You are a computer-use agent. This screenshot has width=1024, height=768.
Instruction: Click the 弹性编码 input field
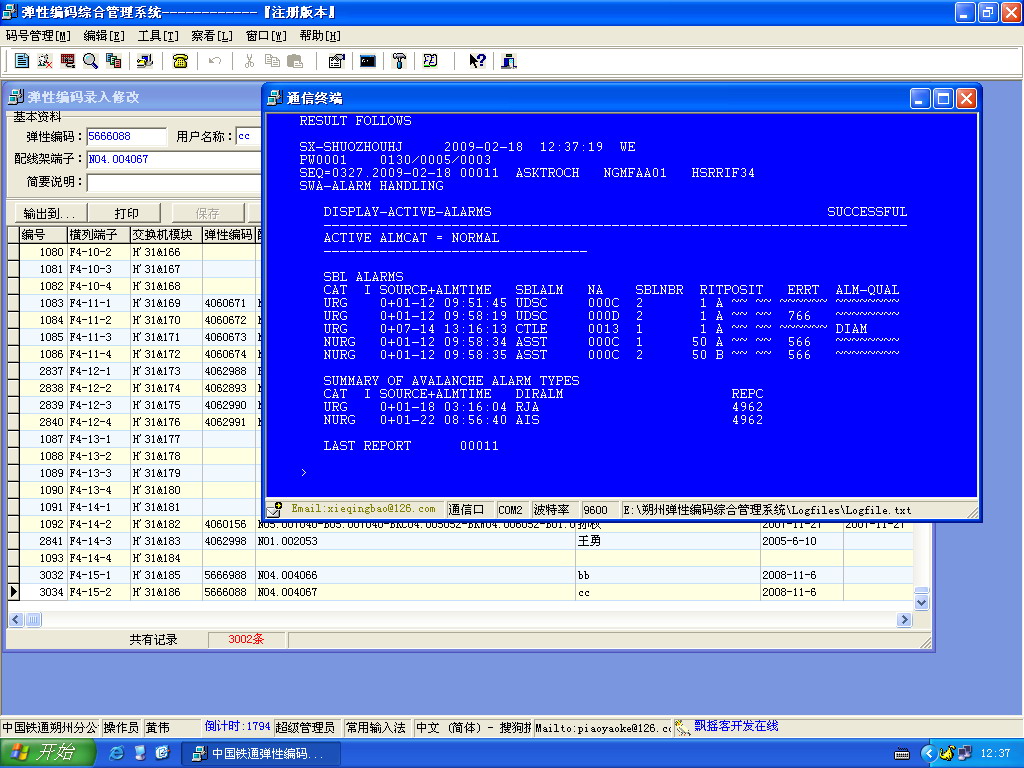[126, 137]
